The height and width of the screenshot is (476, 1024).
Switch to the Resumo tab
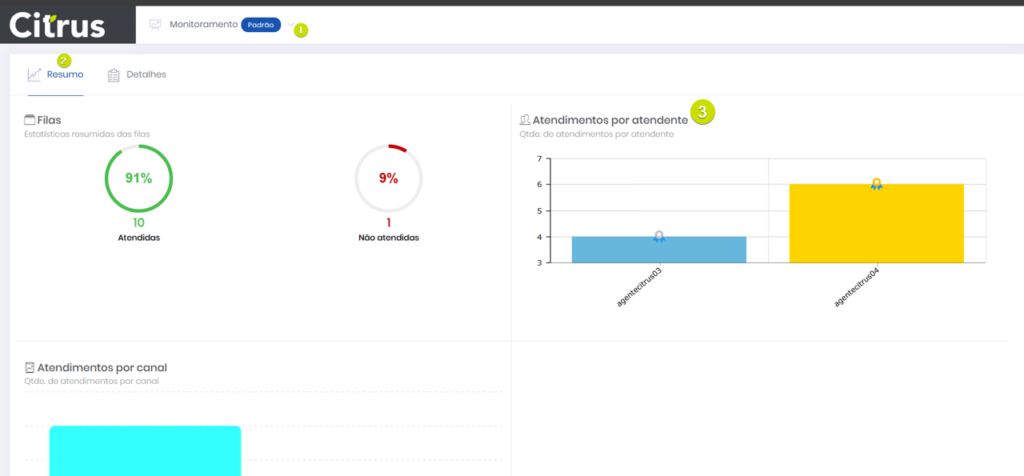tap(64, 75)
